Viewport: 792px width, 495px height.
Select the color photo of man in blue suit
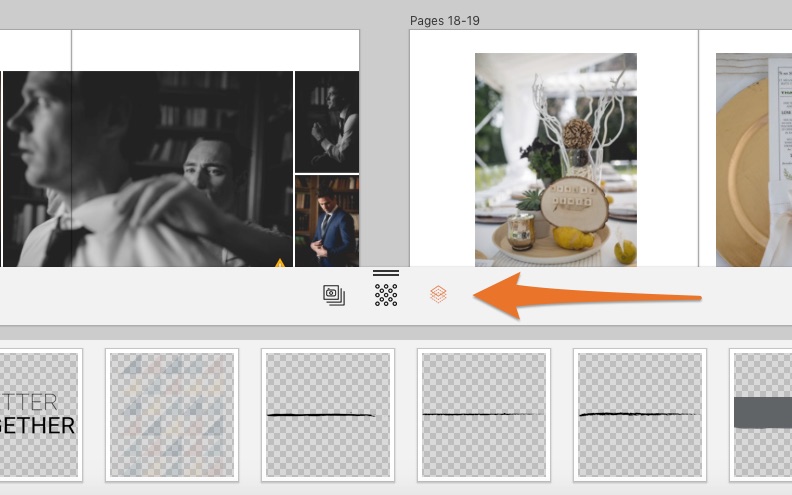[327, 221]
